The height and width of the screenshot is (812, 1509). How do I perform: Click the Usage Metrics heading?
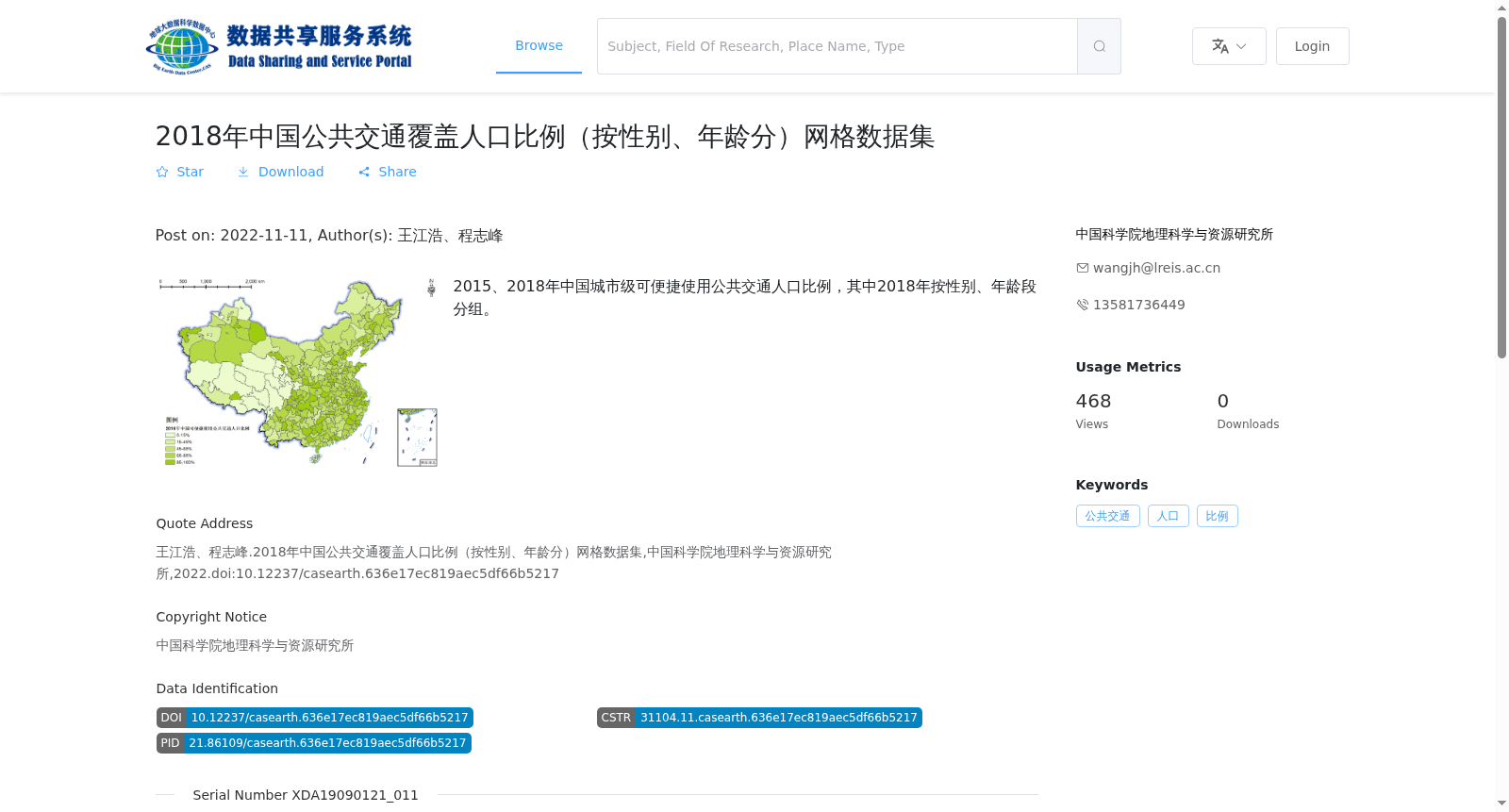1128,367
